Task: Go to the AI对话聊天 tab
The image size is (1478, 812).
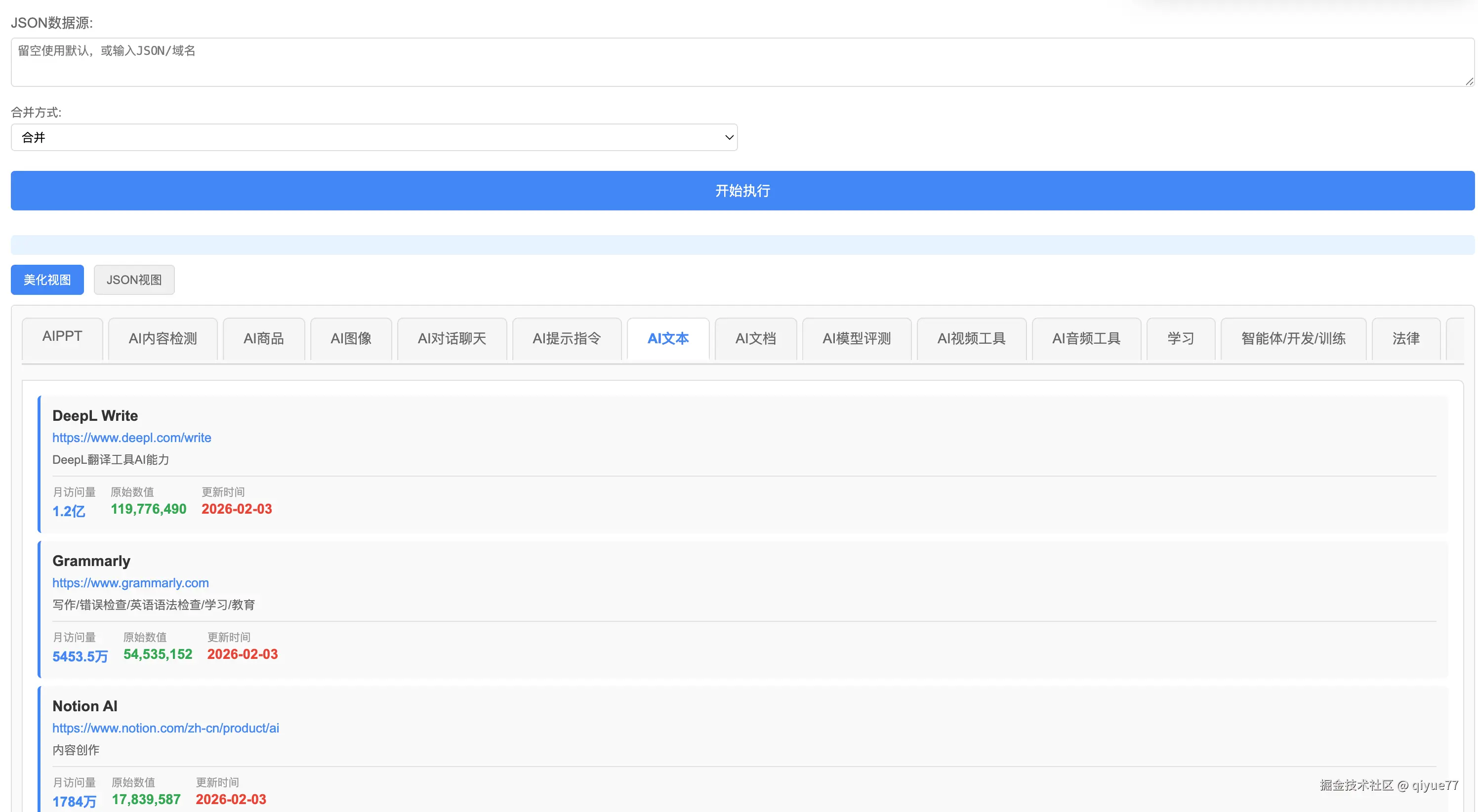Action: (x=452, y=338)
